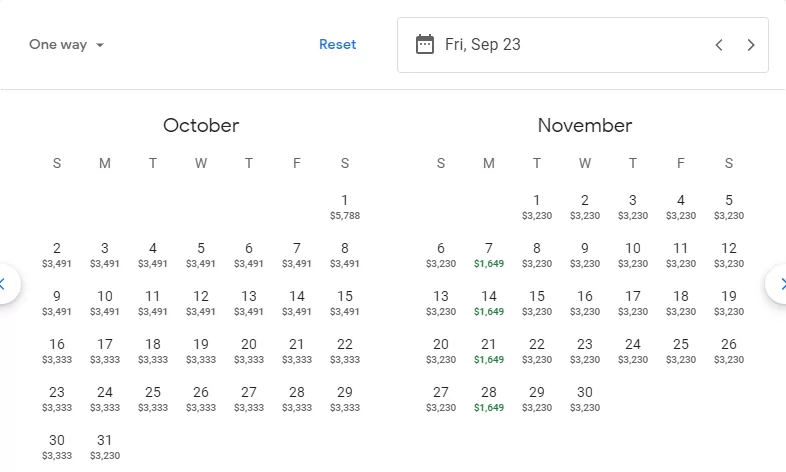The width and height of the screenshot is (786, 472).
Task: Choose November 28 at $1,649
Action: coord(489,399)
